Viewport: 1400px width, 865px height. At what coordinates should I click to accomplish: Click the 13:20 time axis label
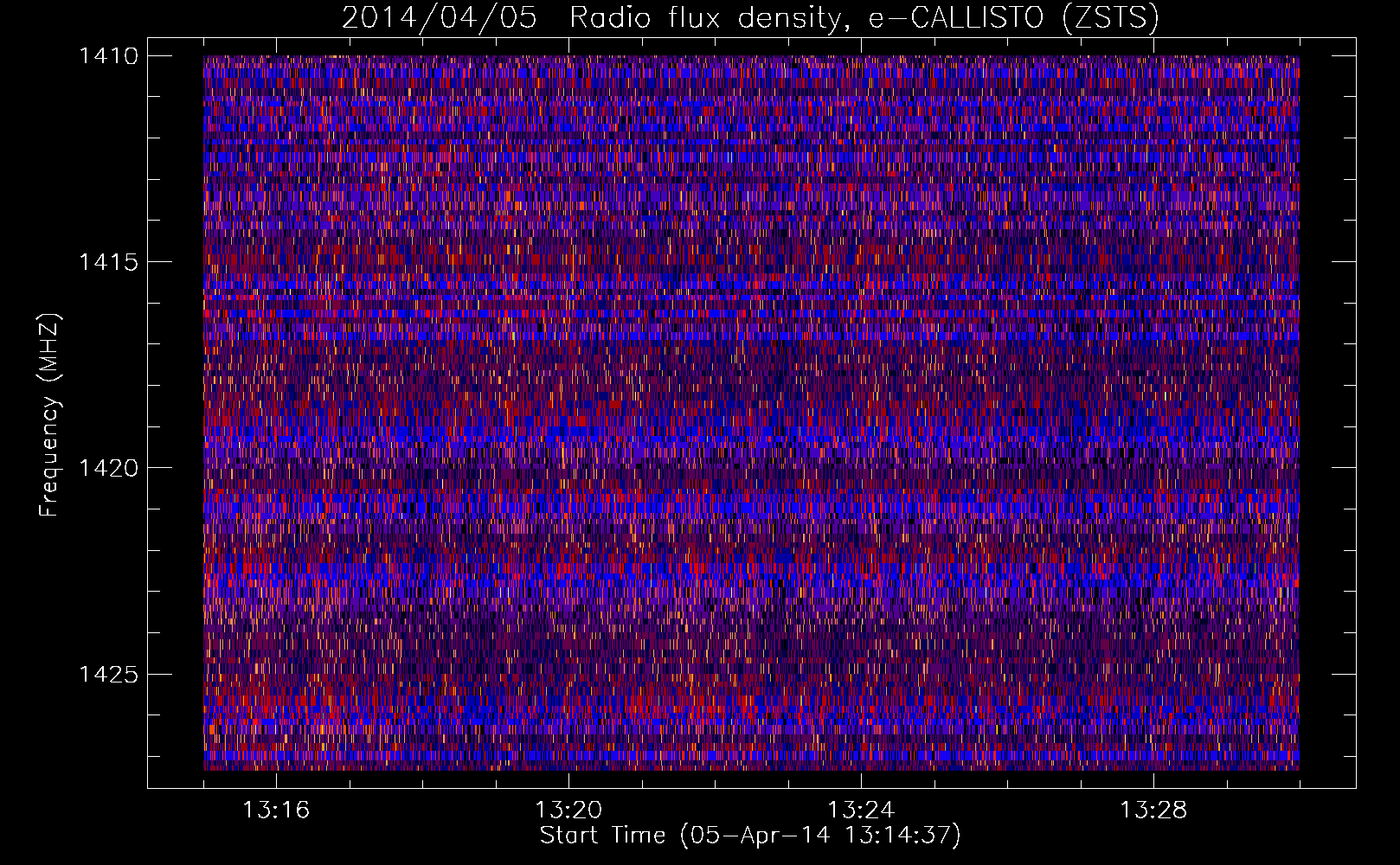[x=568, y=811]
